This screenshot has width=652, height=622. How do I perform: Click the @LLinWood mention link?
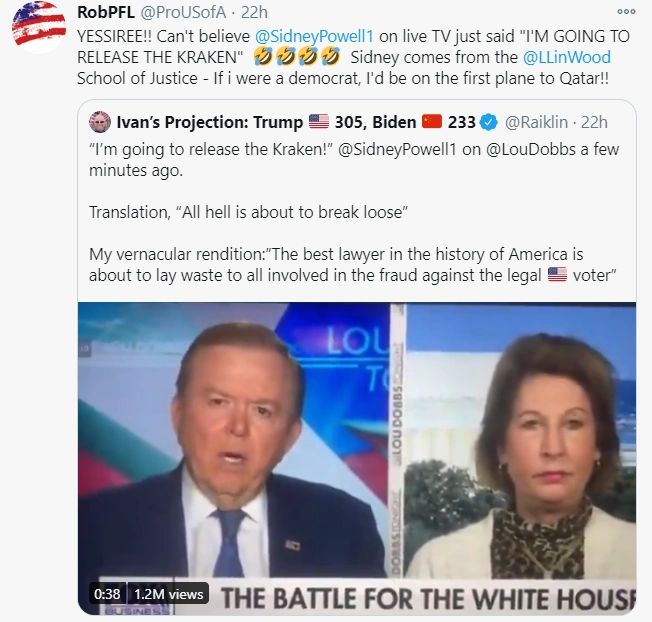(566, 57)
